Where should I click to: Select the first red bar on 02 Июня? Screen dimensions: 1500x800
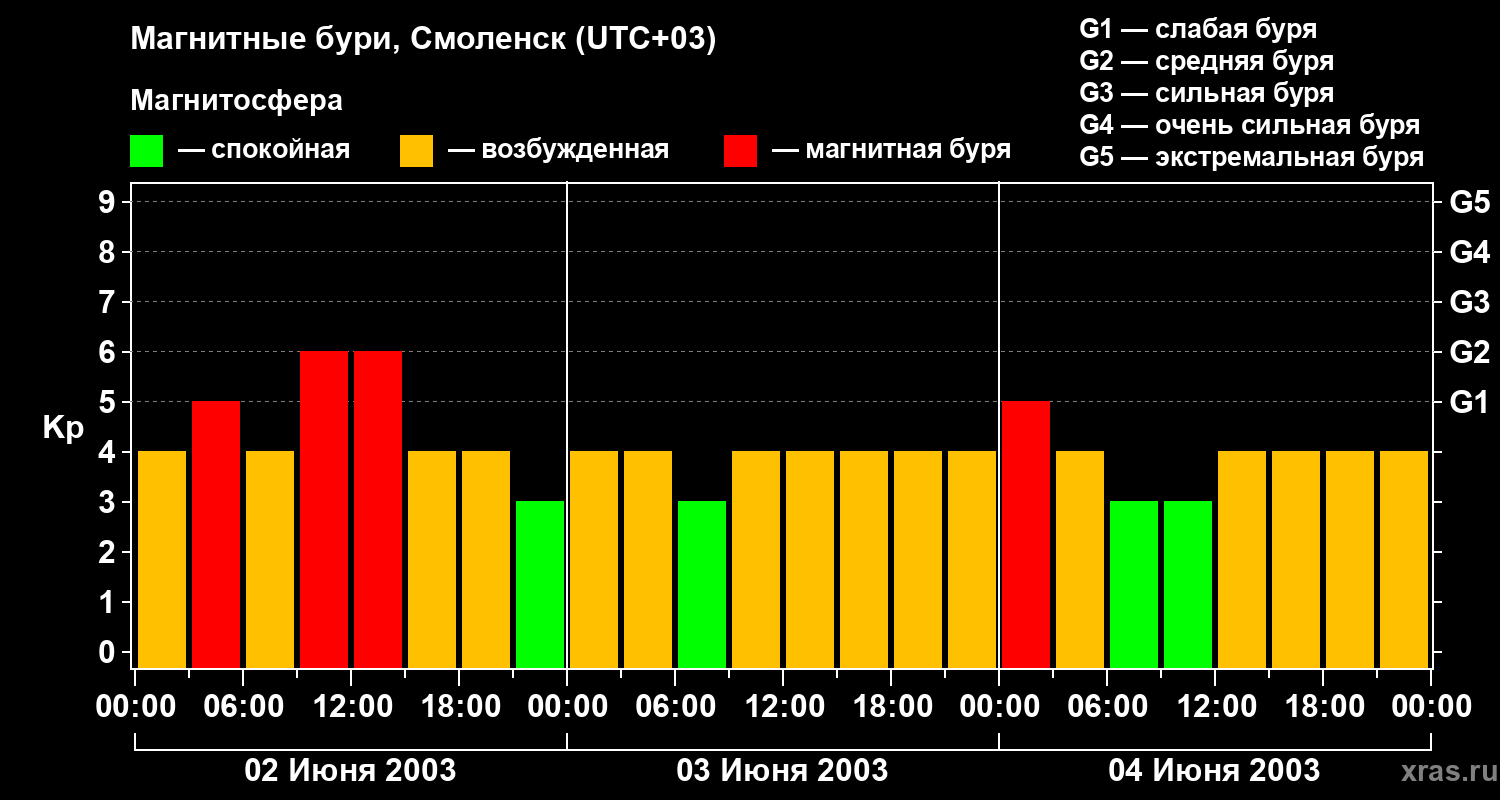click(216, 535)
